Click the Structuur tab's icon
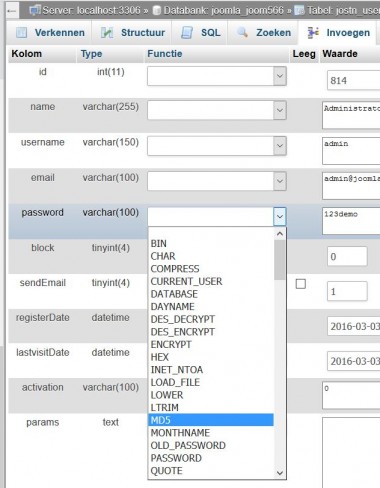The image size is (380, 488). coord(107,33)
